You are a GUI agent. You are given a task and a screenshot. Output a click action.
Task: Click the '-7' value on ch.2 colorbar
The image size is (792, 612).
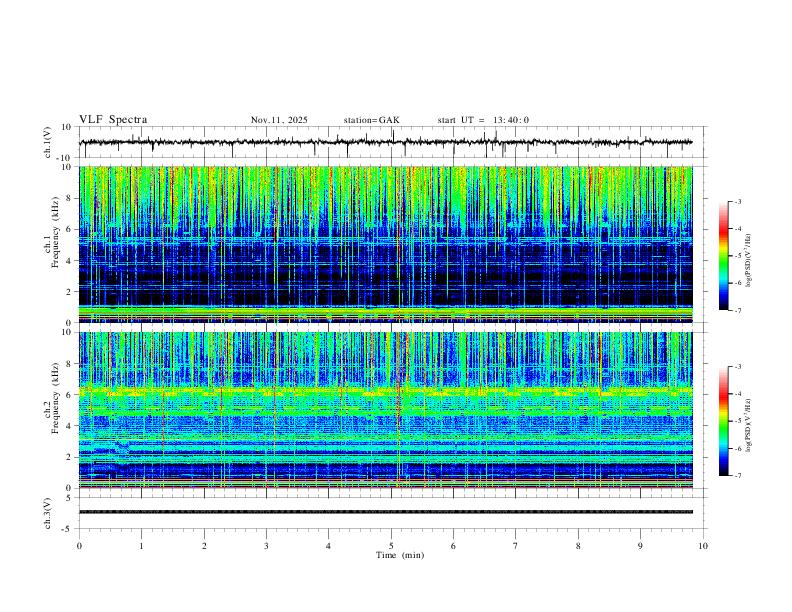click(737, 476)
